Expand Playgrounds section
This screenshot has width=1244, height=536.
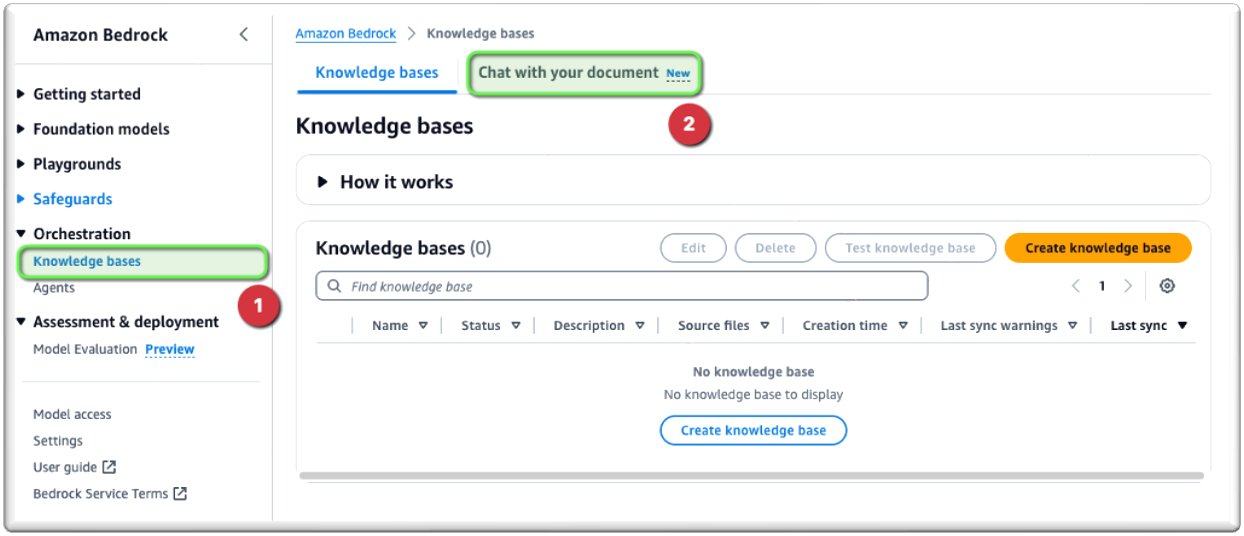coord(22,164)
